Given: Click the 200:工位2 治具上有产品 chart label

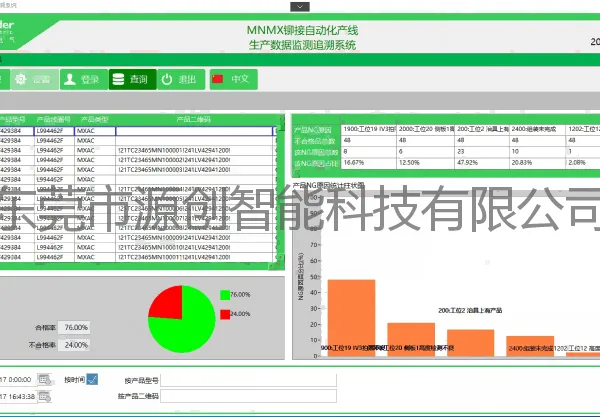Looking at the screenshot, I should 470,310.
